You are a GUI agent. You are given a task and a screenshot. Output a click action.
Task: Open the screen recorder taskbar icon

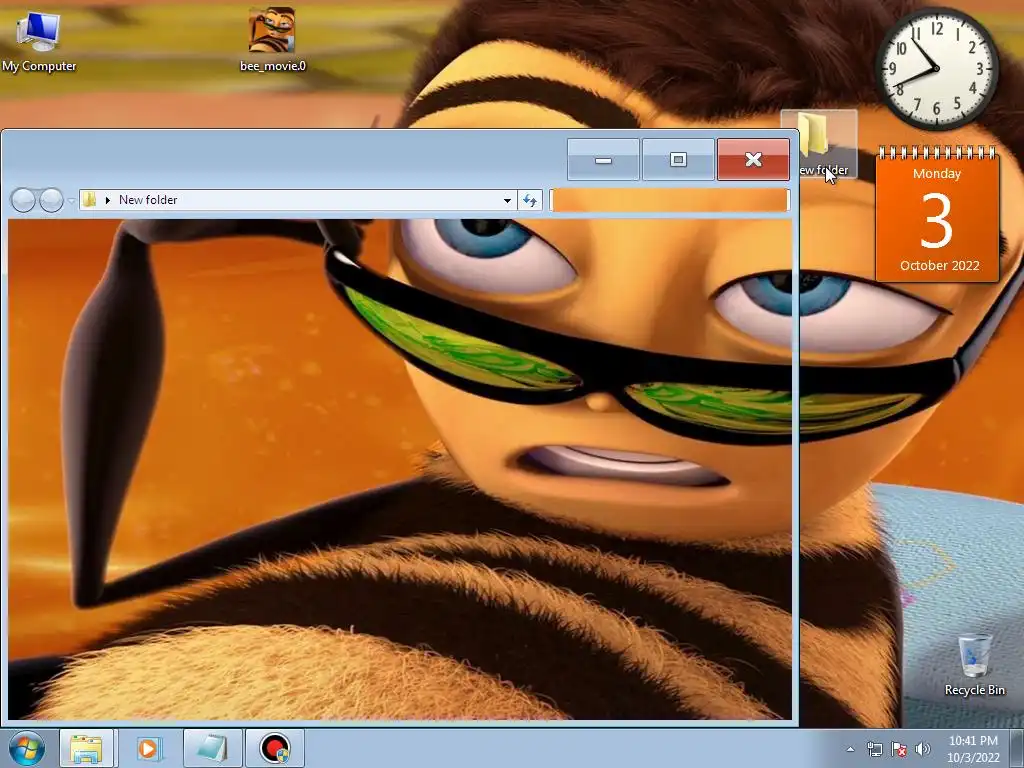coord(275,748)
